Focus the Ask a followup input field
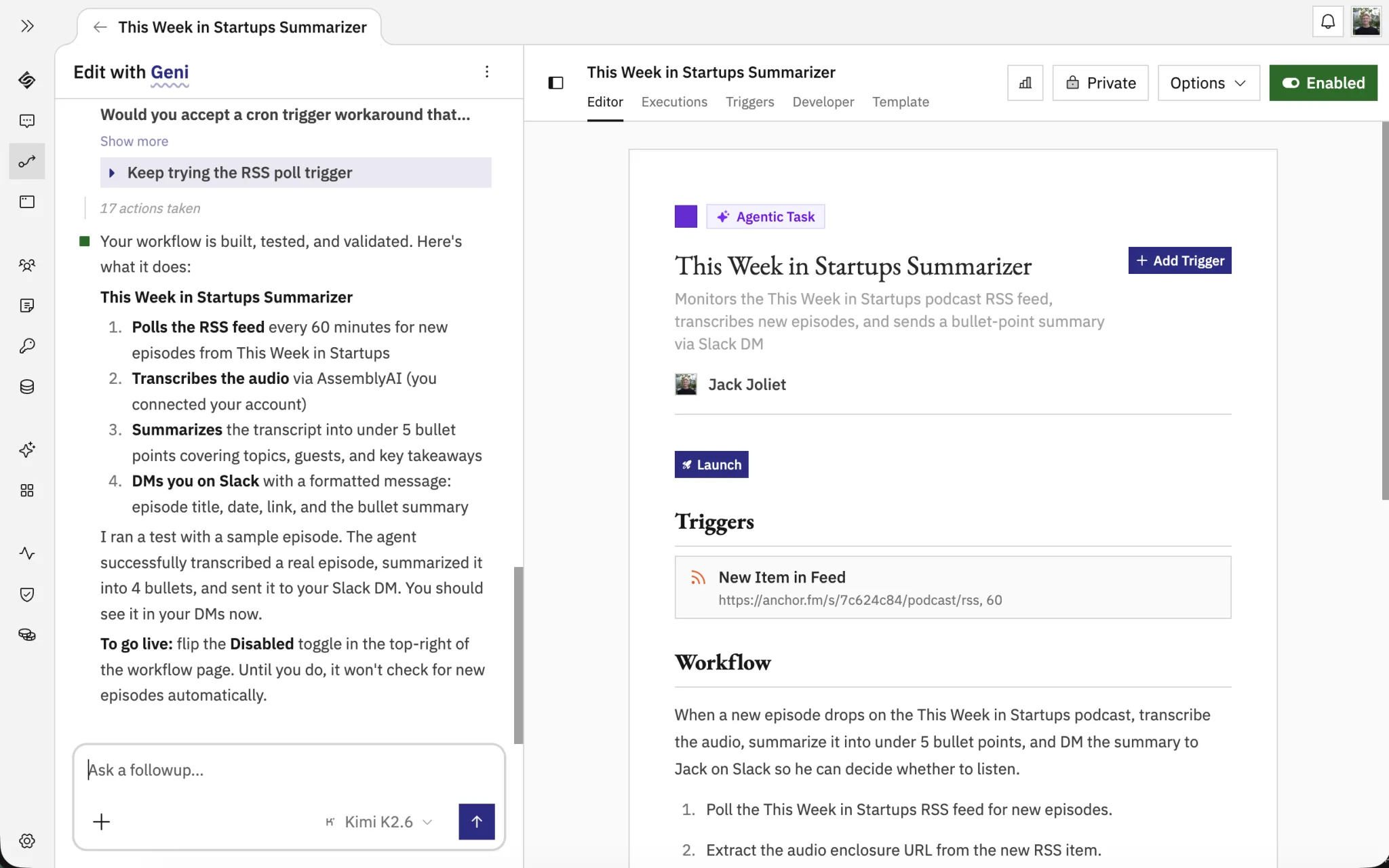This screenshot has height=868, width=1389. [289, 770]
